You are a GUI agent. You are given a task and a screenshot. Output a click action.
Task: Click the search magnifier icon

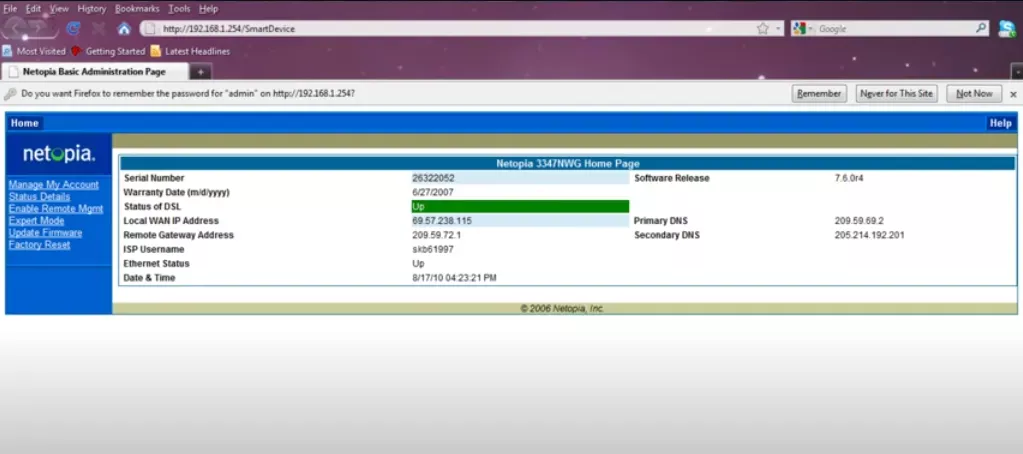tap(981, 28)
